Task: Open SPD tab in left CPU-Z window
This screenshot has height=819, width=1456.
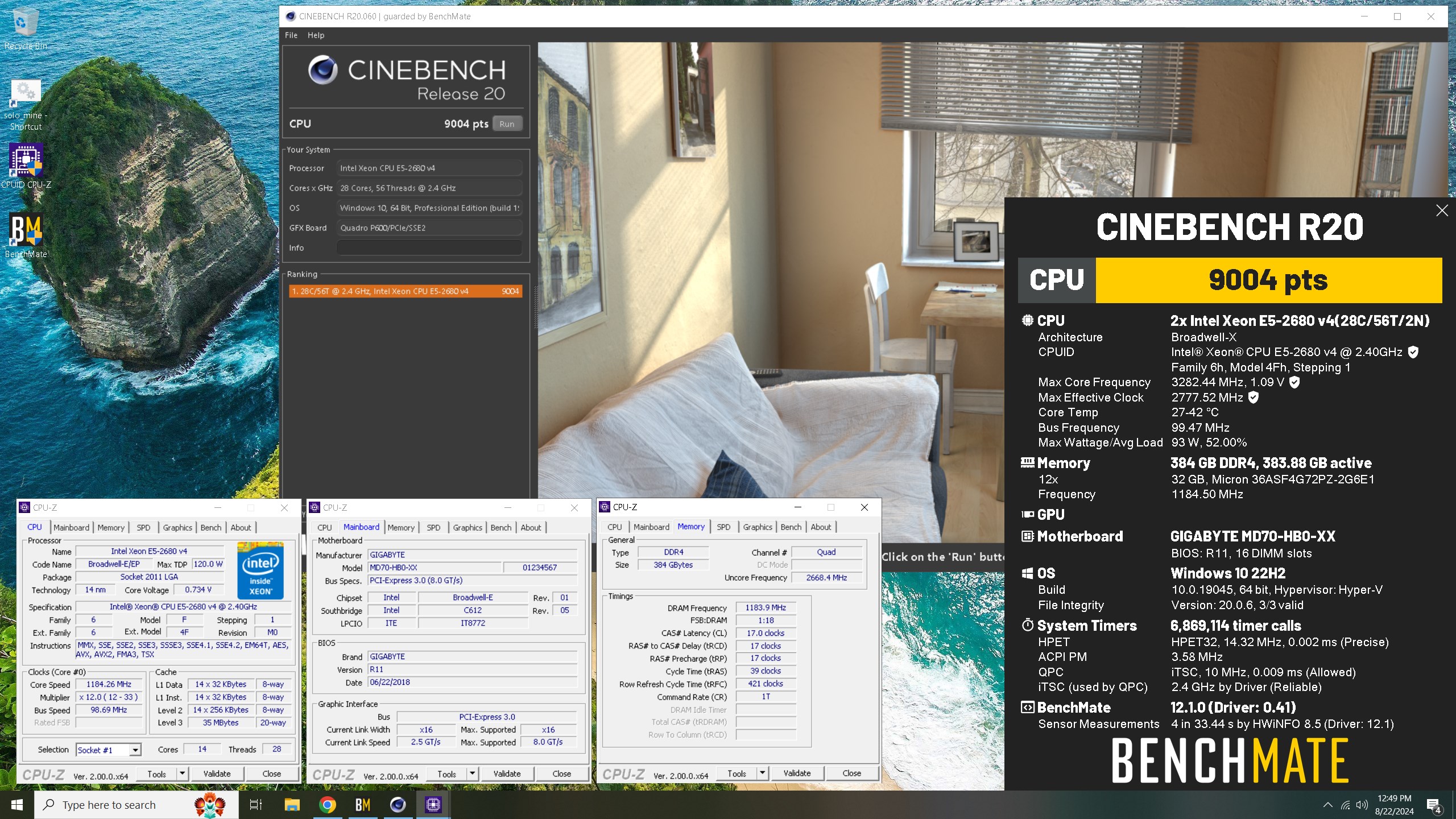Action: coord(143,527)
